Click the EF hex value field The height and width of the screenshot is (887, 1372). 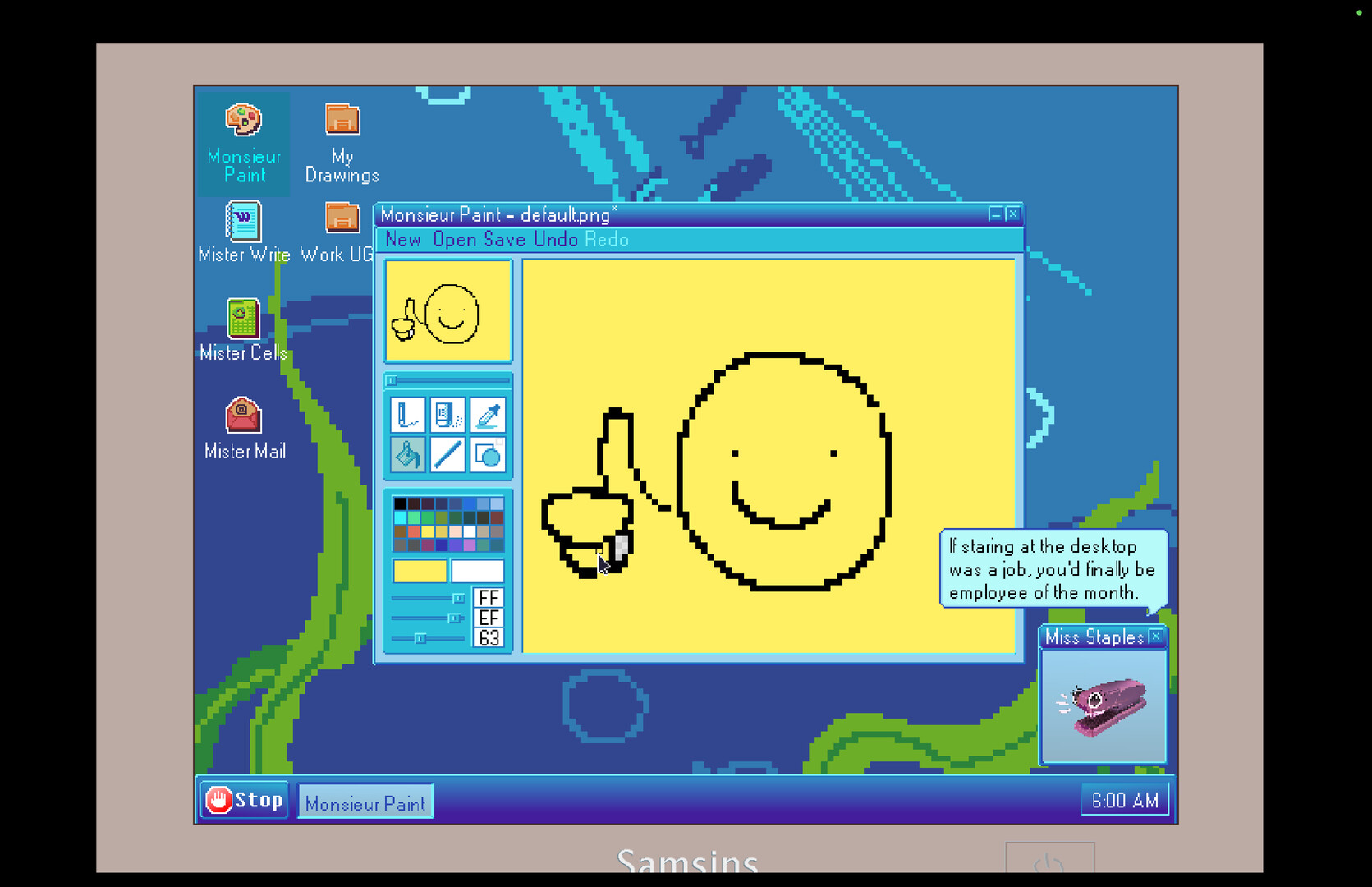(489, 618)
